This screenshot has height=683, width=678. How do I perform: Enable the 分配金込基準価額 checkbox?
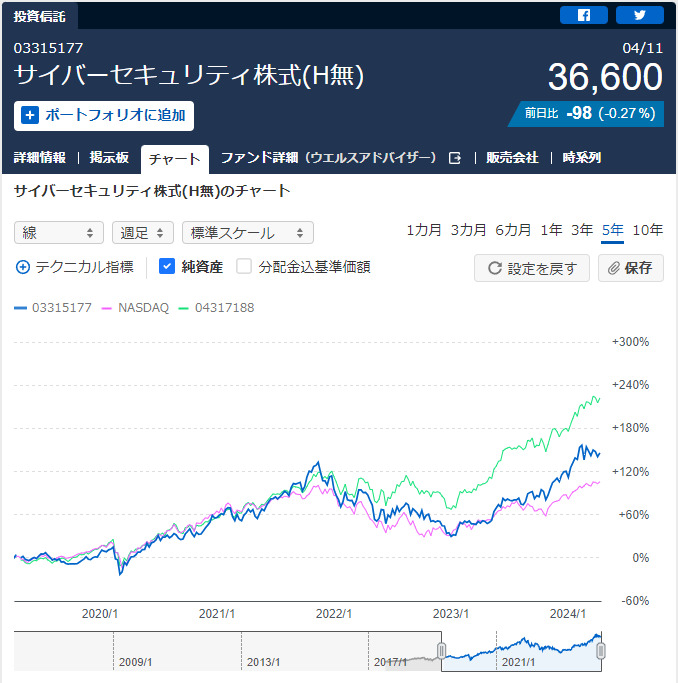tap(244, 267)
